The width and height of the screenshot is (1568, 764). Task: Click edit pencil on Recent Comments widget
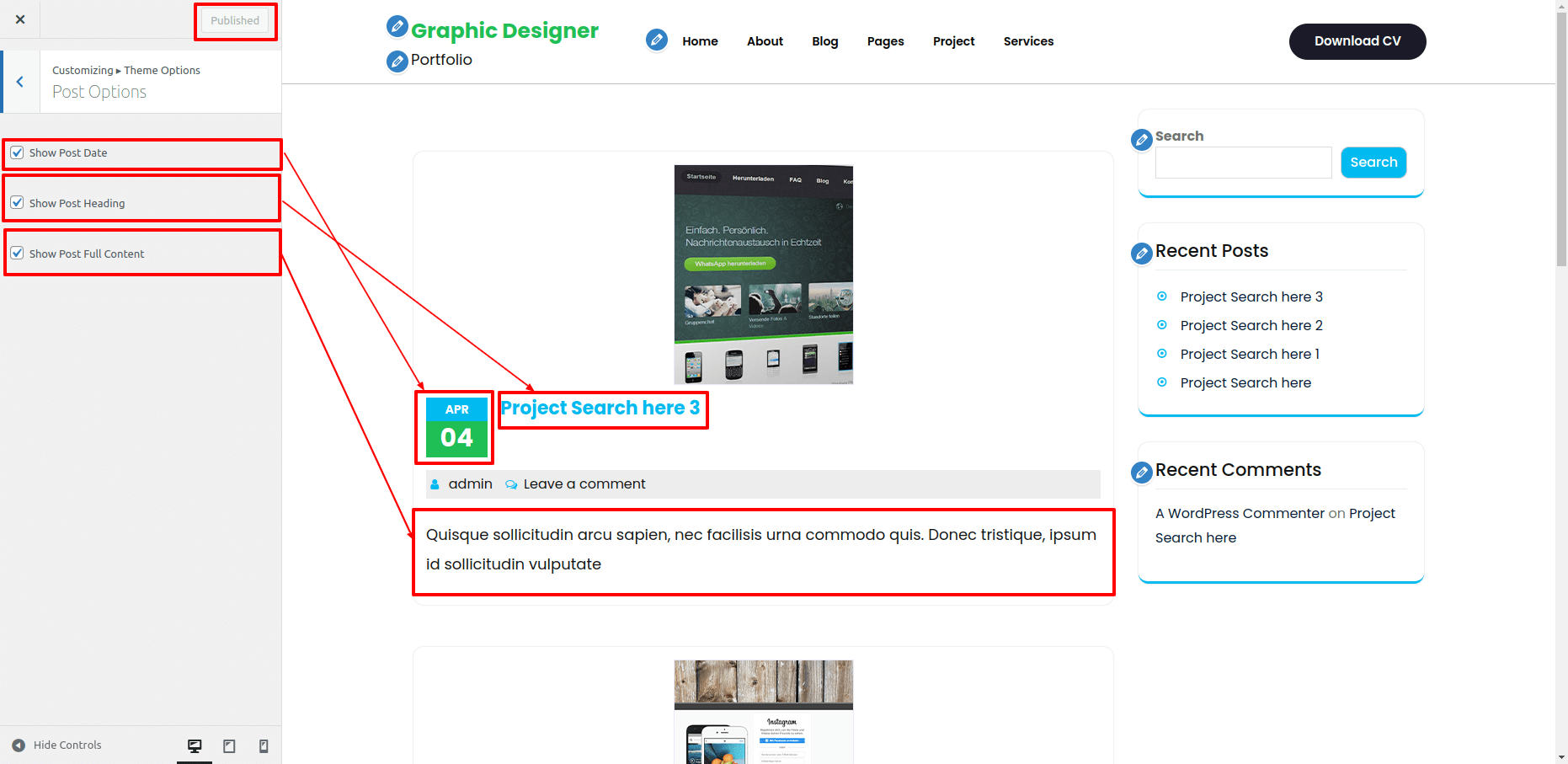coord(1142,473)
